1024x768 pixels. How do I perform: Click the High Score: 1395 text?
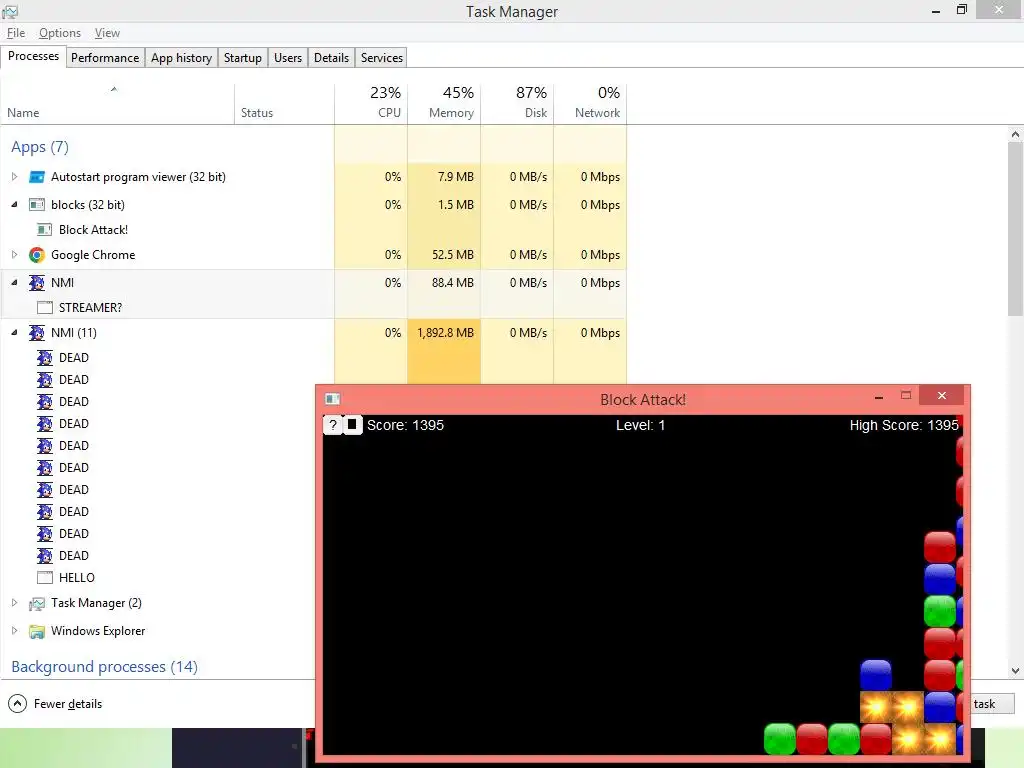[x=904, y=425]
